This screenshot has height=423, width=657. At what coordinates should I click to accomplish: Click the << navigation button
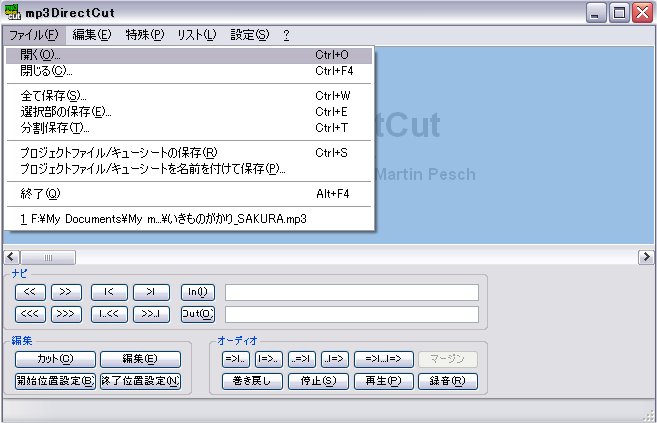coord(30,292)
